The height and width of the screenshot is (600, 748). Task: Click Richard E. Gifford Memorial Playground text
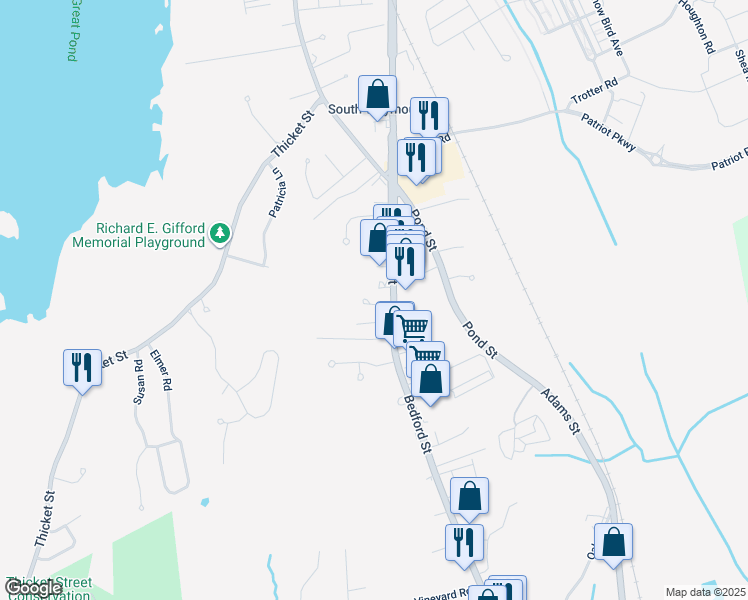(x=139, y=235)
